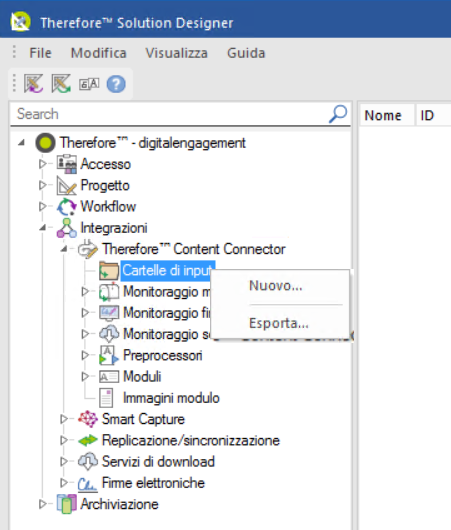The width and height of the screenshot is (451, 530).
Task: Sort by the ID column header
Action: pos(433,116)
